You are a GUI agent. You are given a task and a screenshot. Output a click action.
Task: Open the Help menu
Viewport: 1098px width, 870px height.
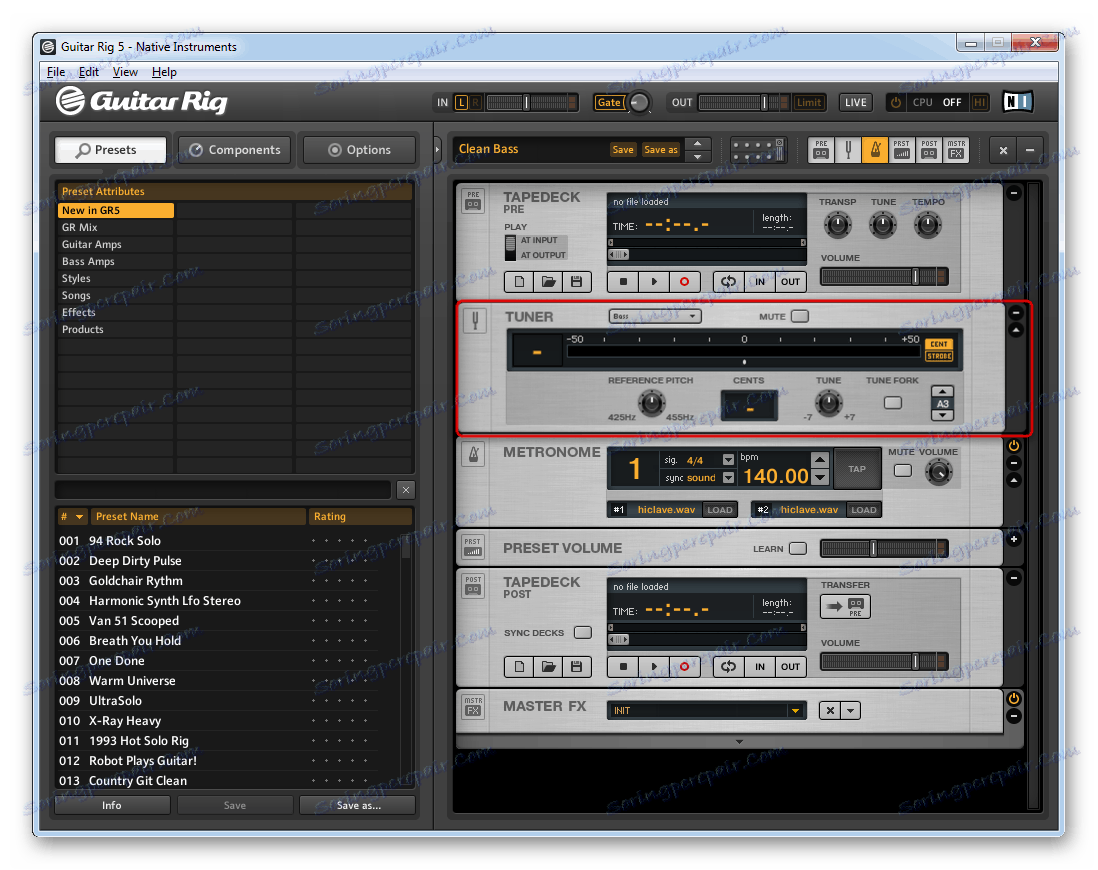pos(164,71)
